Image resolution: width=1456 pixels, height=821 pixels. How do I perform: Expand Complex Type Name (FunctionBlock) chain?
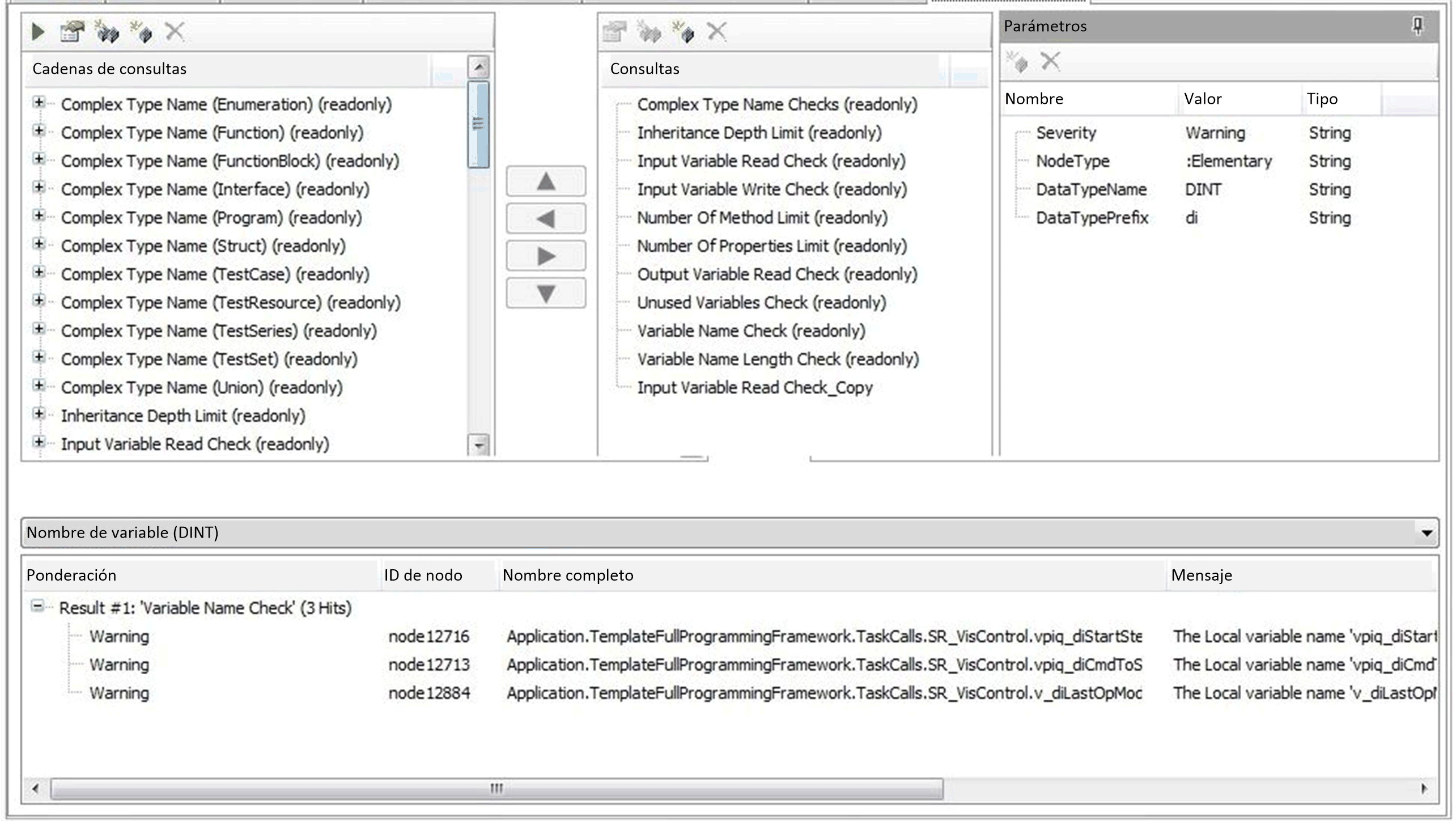click(39, 159)
